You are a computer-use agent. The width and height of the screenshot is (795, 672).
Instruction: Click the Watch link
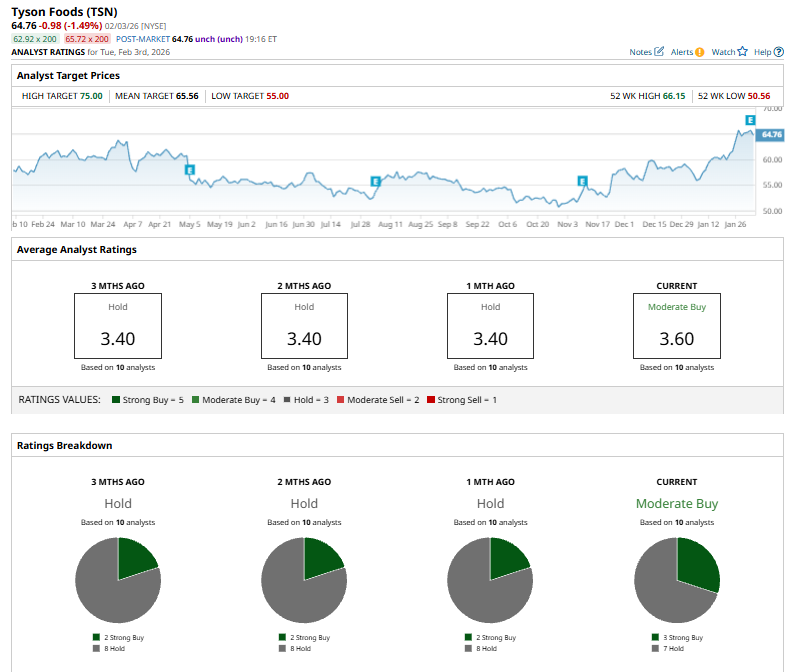pyautogui.click(x=723, y=52)
